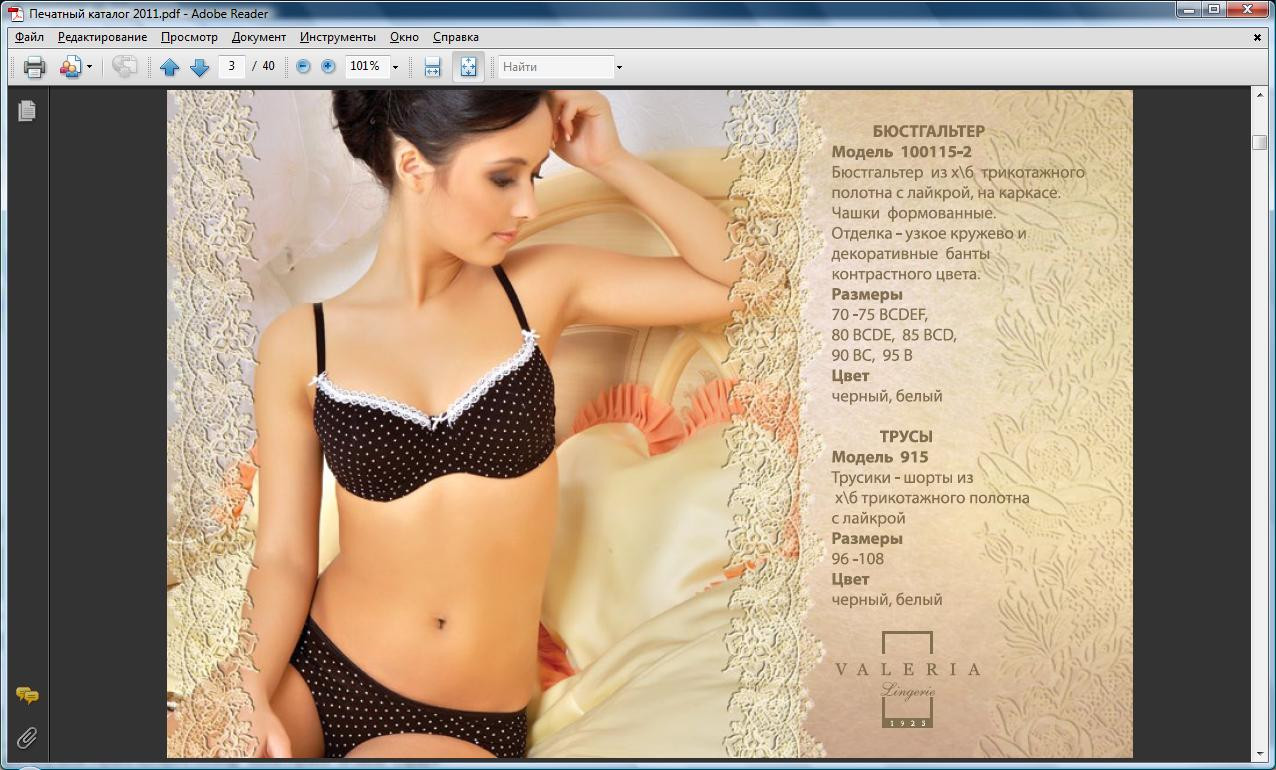Screen dimensions: 1276x770
Task: Close the Adobe Reader window
Action: click(x=1247, y=10)
